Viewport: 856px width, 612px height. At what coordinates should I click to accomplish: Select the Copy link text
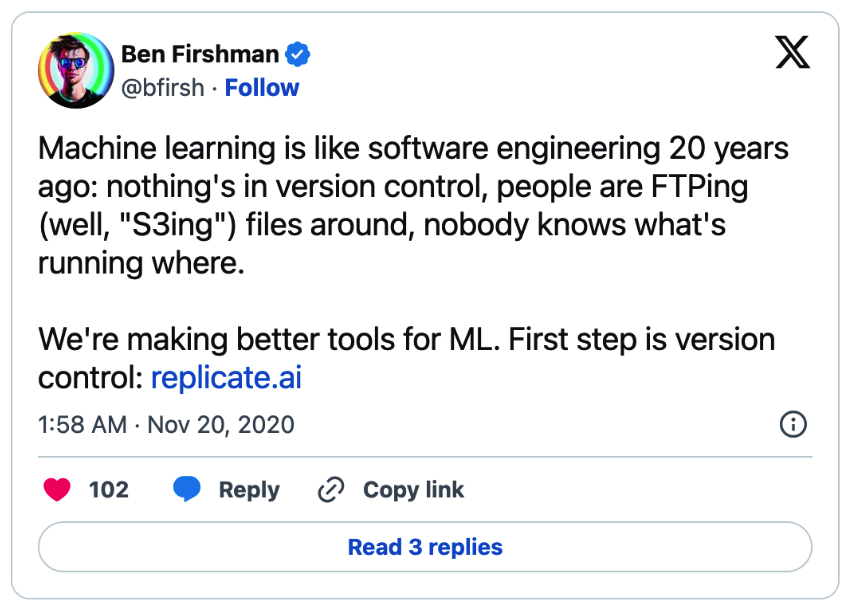point(413,490)
